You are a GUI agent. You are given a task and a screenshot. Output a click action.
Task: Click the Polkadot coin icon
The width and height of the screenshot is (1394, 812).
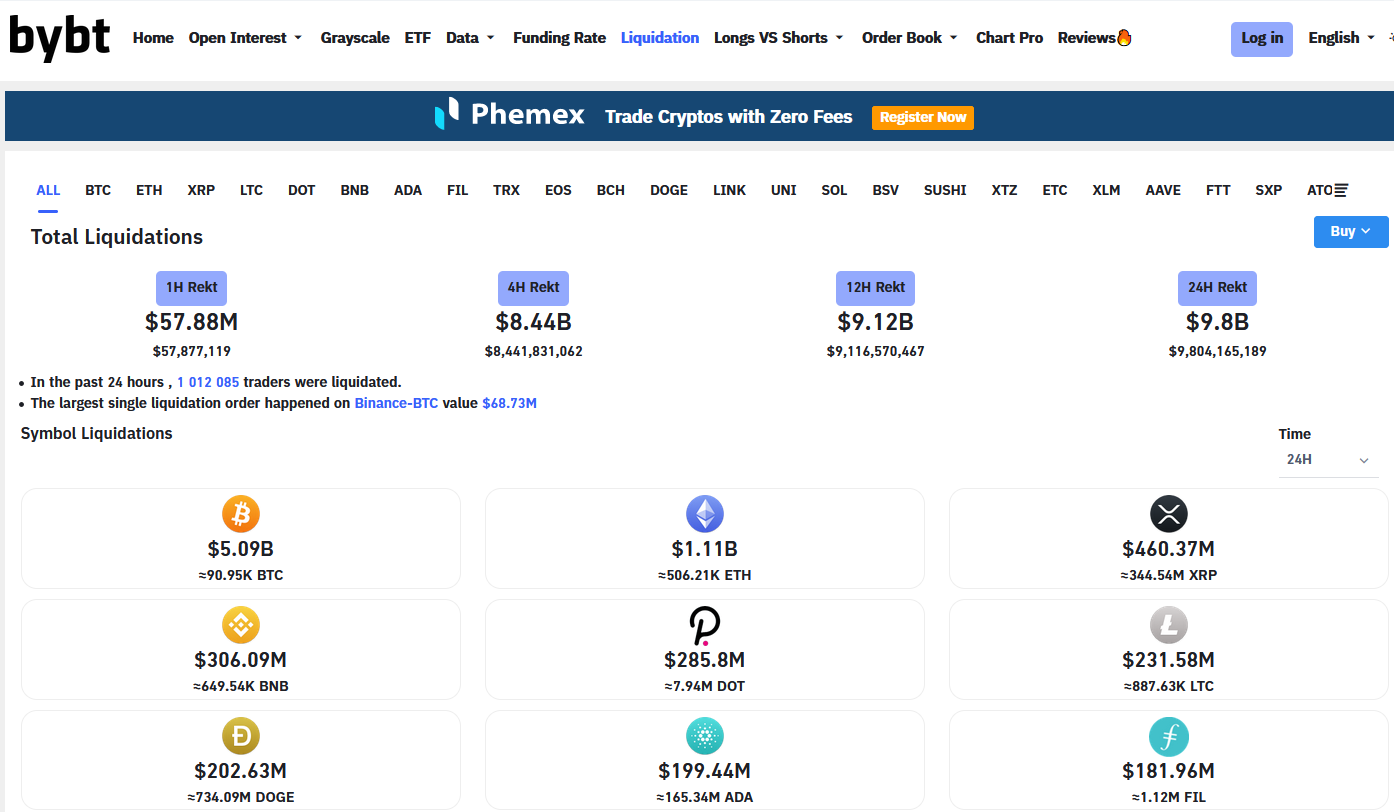point(705,625)
